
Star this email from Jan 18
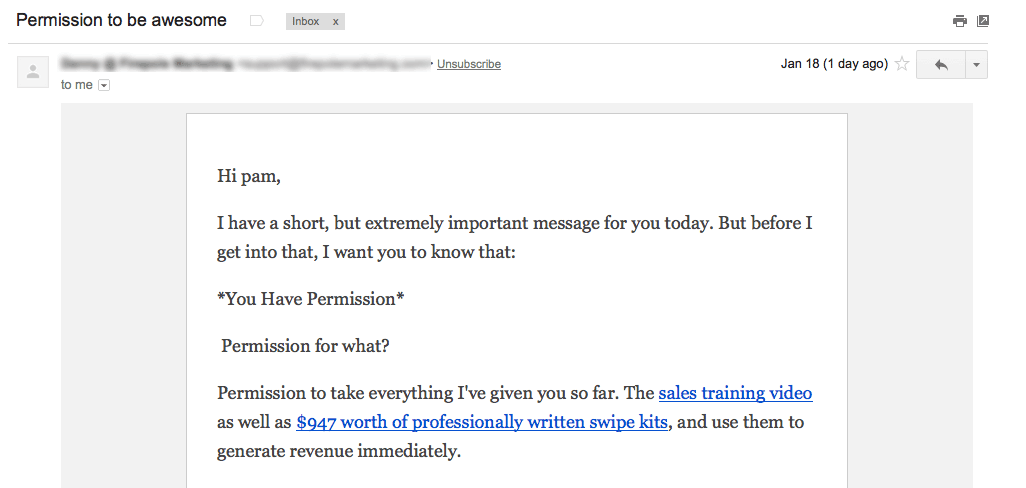(x=902, y=64)
